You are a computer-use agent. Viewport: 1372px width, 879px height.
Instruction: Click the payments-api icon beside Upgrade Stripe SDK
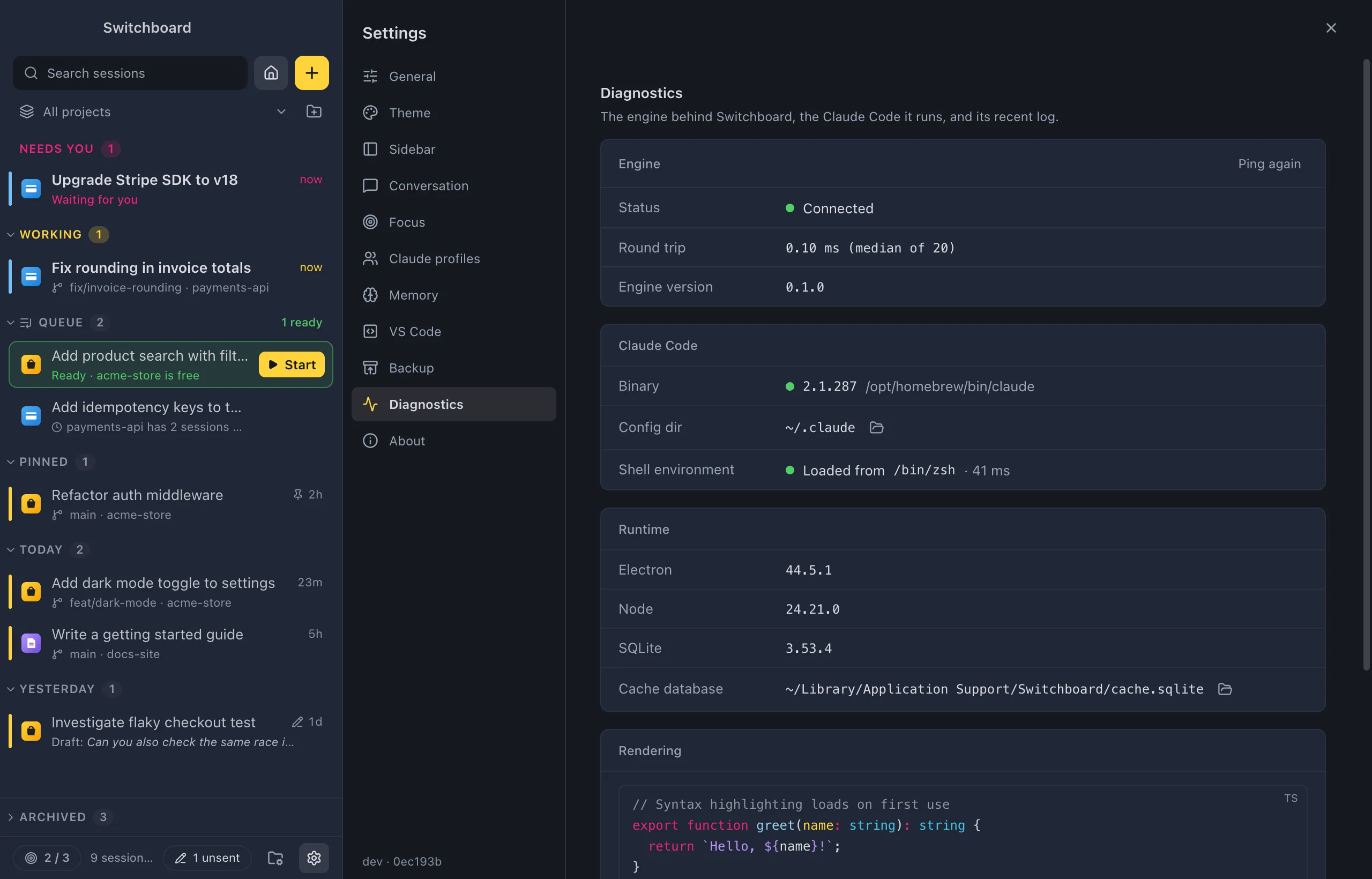point(31,188)
